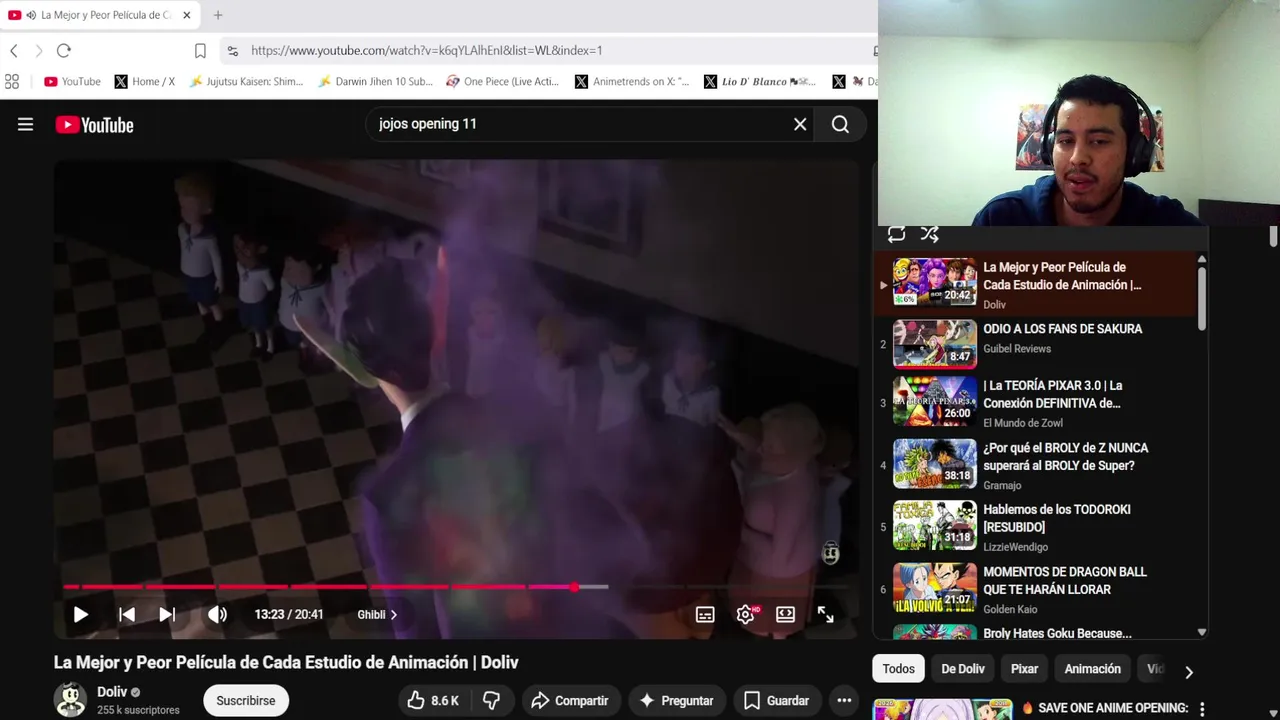This screenshot has width=1280, height=720.
Task: Go back in browser
Action: 14,50
